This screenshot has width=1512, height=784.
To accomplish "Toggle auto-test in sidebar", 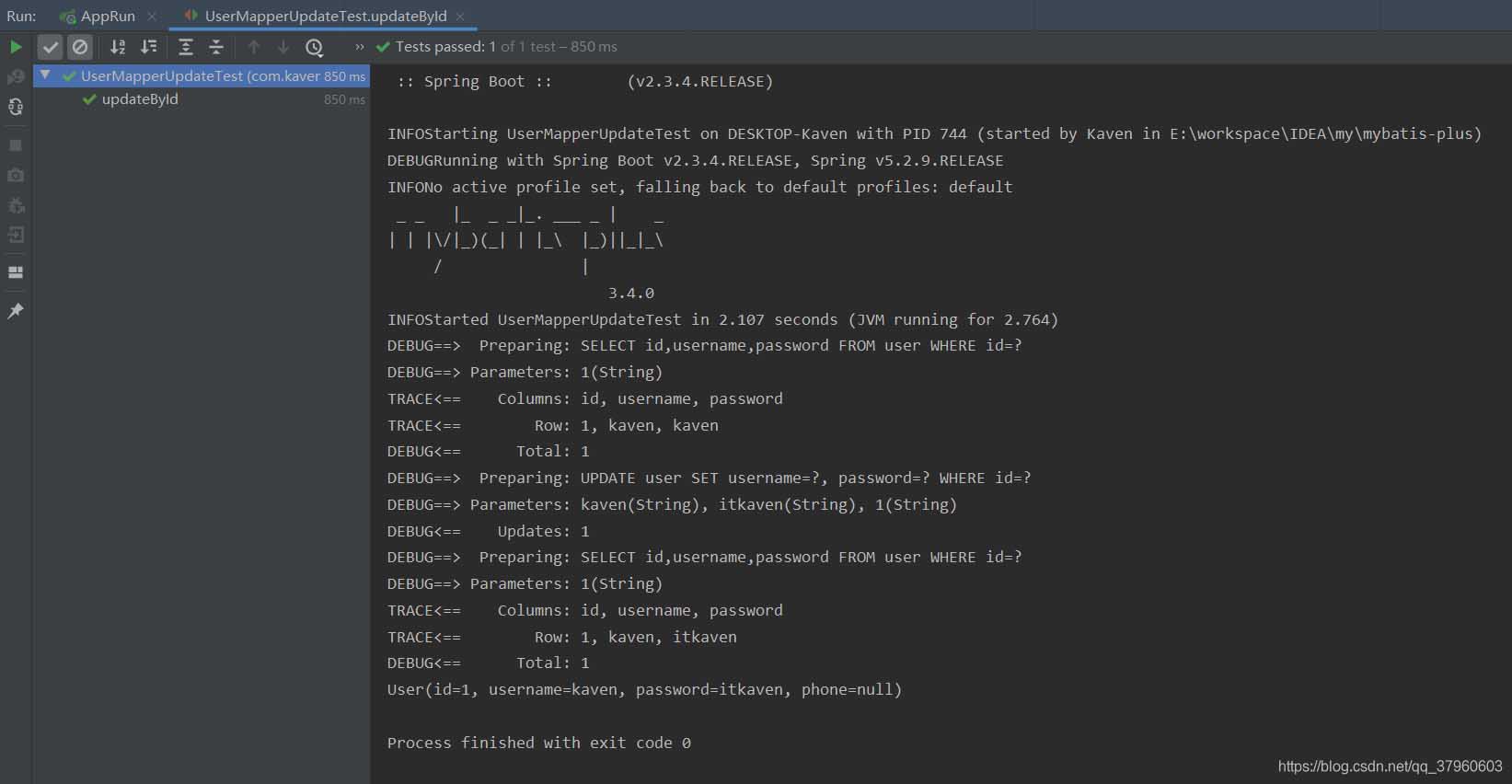I will coord(16,107).
